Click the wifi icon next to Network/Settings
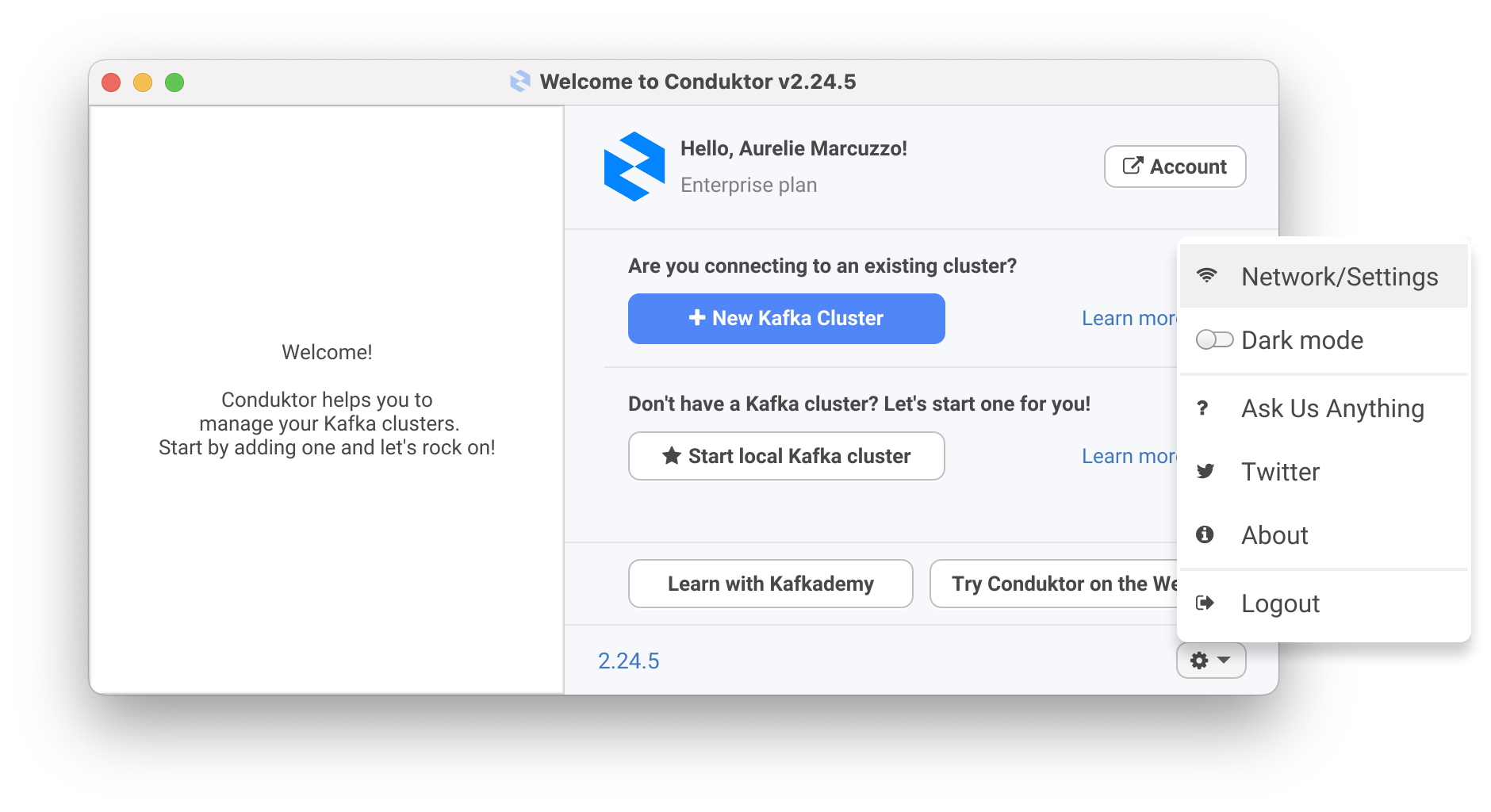The image size is (1491, 812). point(1206,276)
